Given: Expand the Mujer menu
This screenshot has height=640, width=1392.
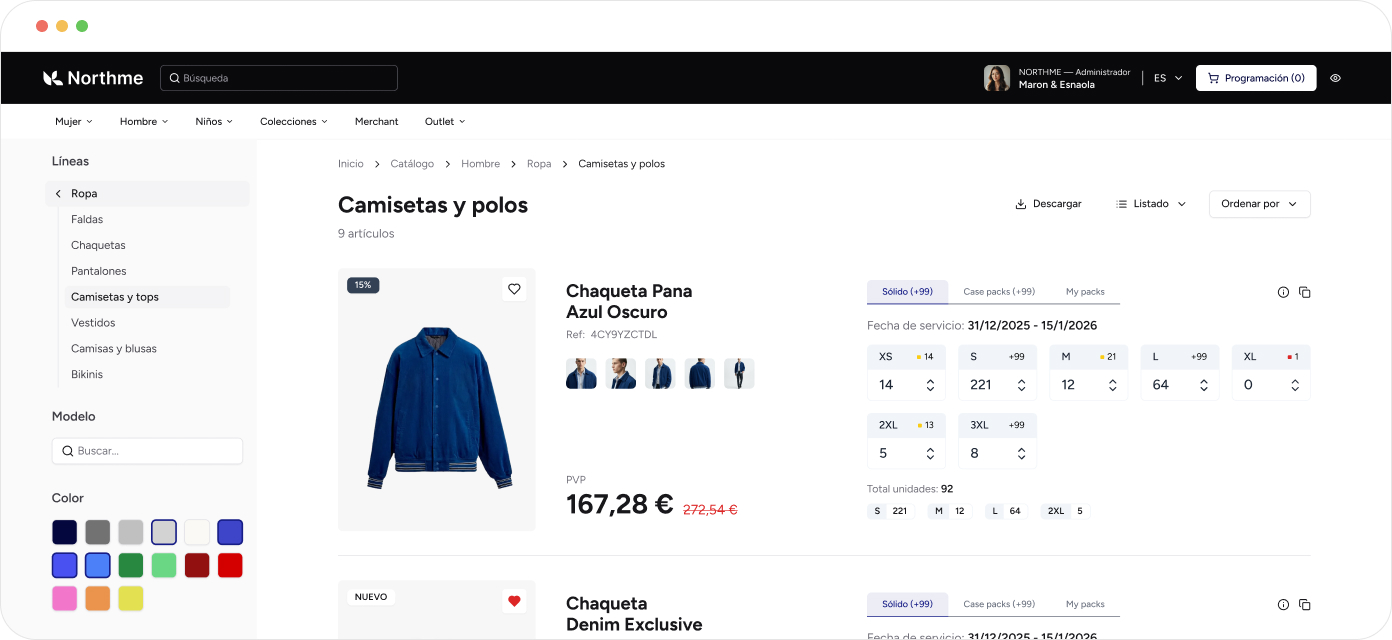Looking at the screenshot, I should click(x=74, y=122).
